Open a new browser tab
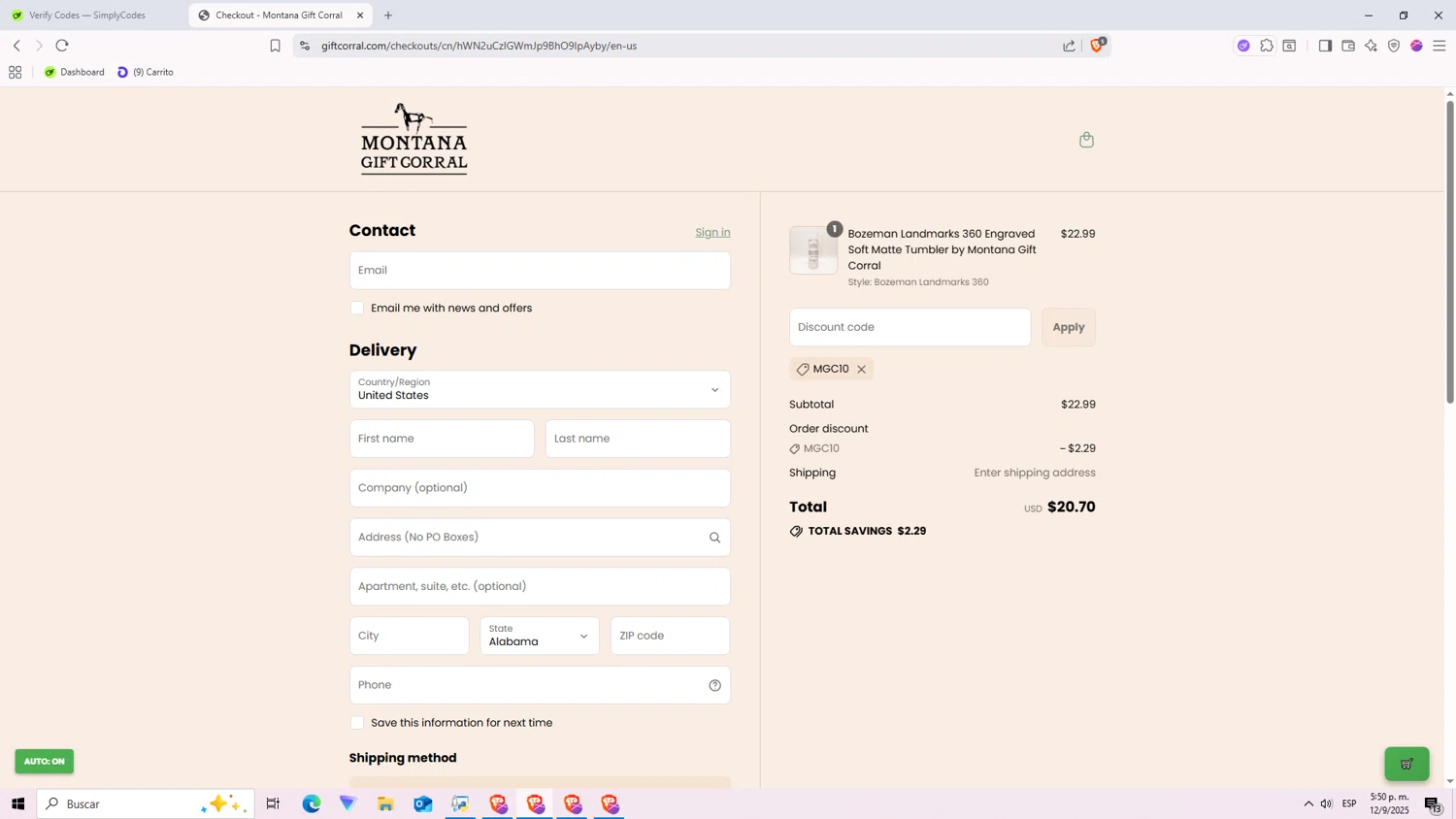Screen dimensions: 1456x819 pyautogui.click(x=388, y=16)
